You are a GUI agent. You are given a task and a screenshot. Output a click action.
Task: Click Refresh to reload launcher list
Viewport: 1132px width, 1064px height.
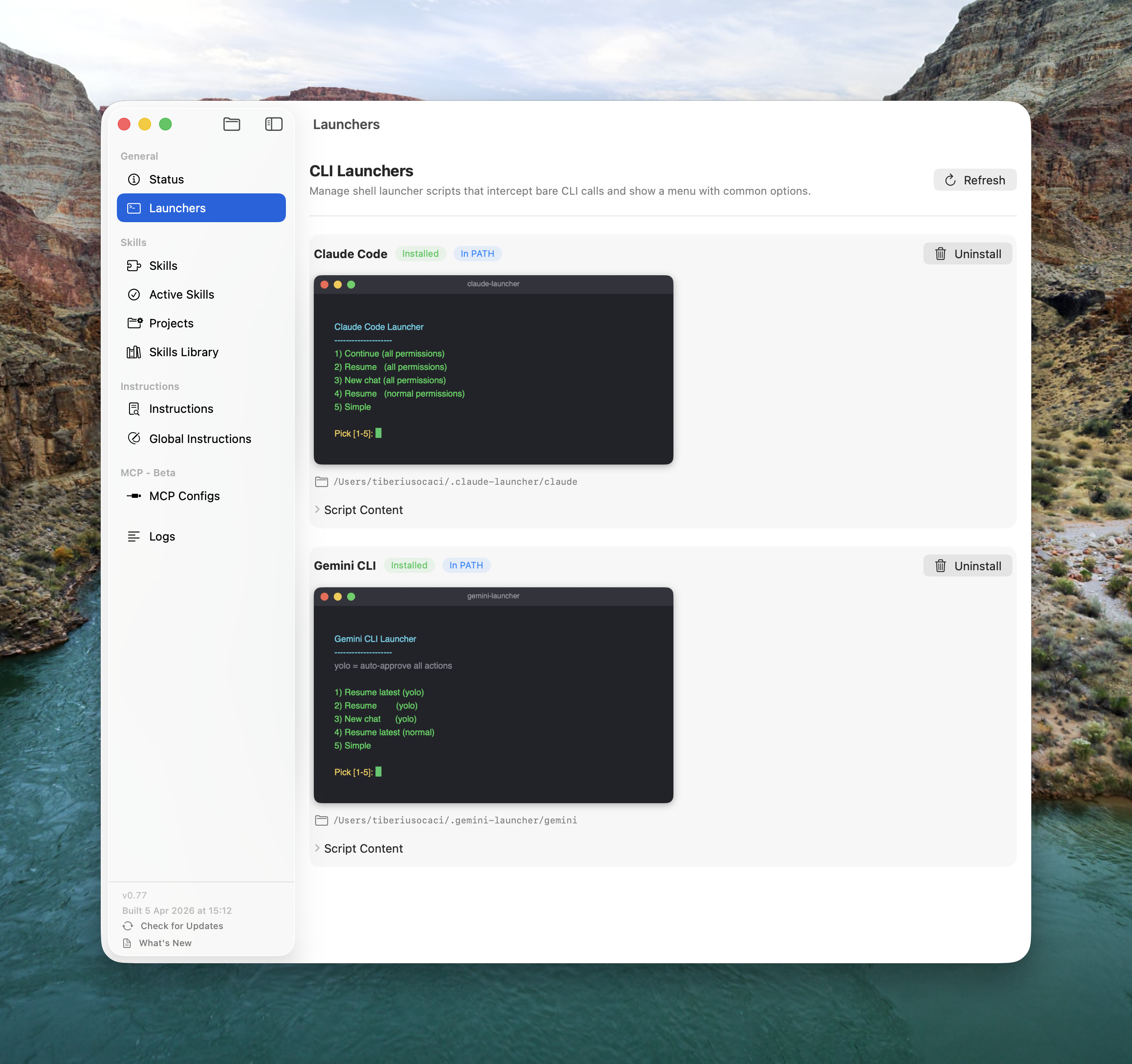pos(975,179)
